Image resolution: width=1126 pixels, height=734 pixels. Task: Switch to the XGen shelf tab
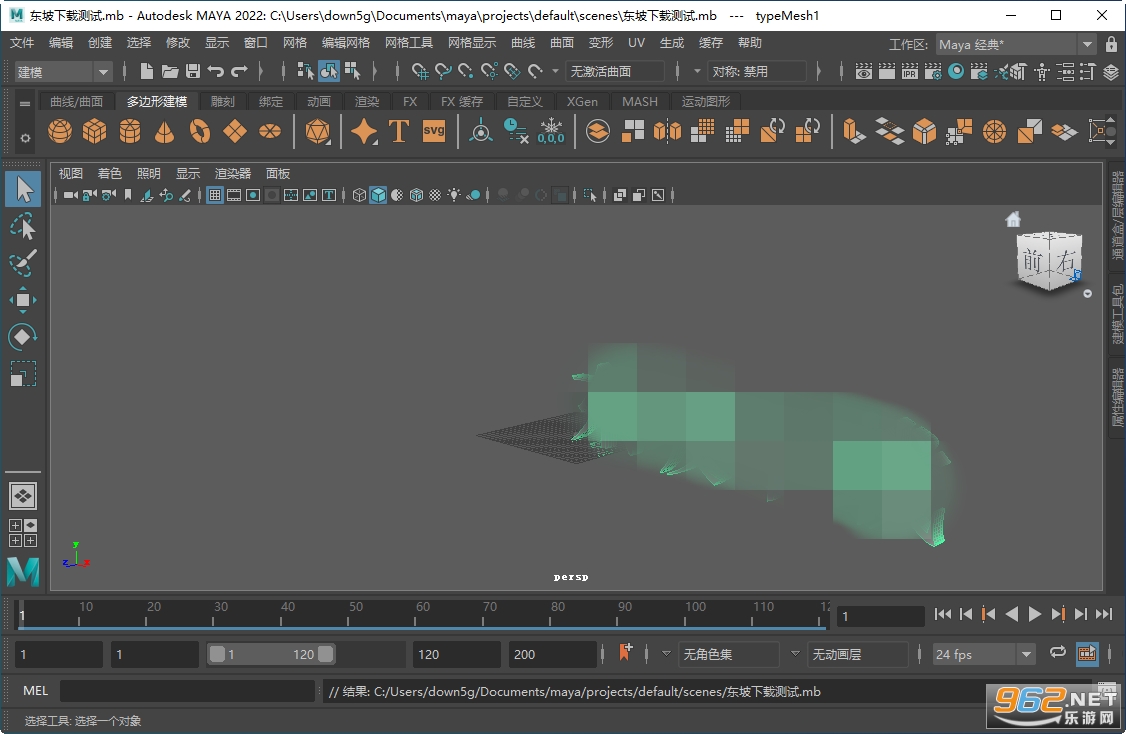(x=582, y=101)
